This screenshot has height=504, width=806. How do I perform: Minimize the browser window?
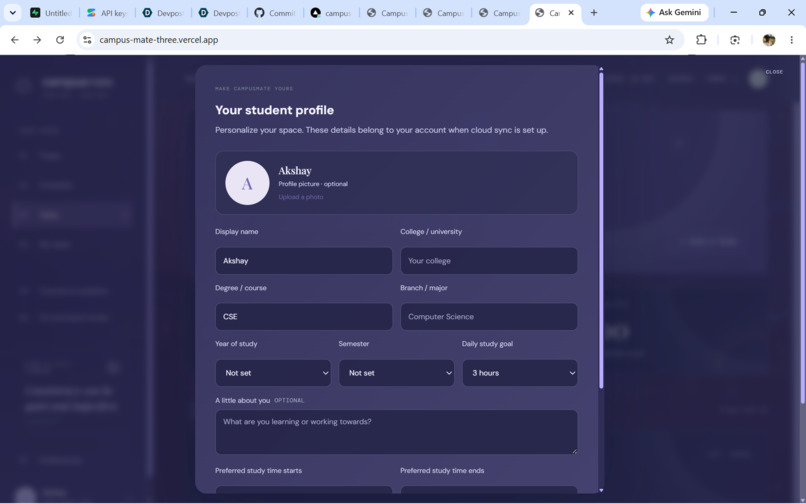pyautogui.click(x=734, y=13)
